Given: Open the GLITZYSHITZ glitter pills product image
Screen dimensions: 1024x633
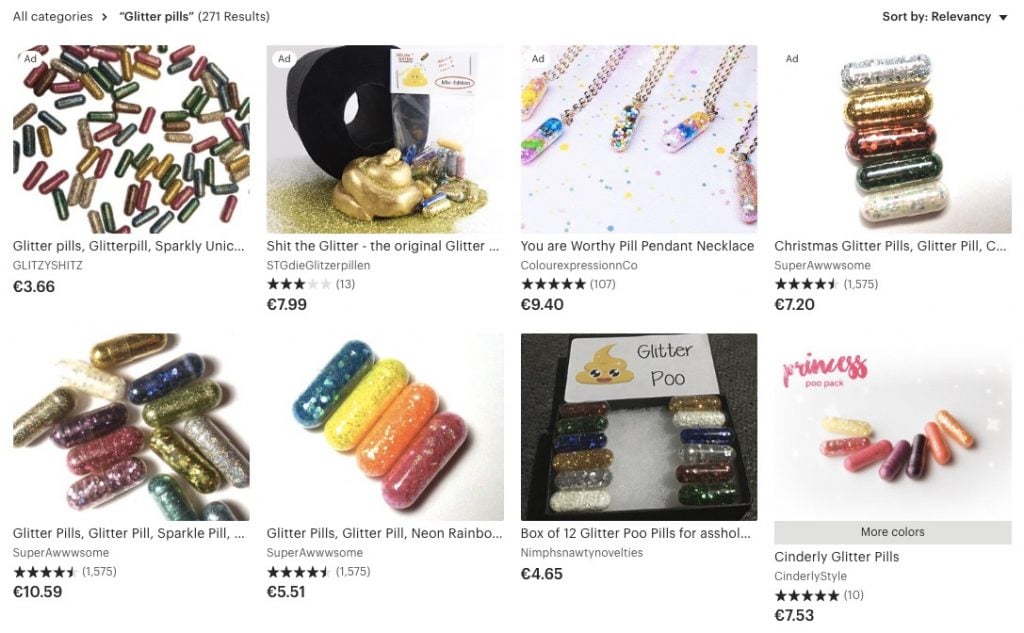Looking at the screenshot, I should click(x=131, y=139).
